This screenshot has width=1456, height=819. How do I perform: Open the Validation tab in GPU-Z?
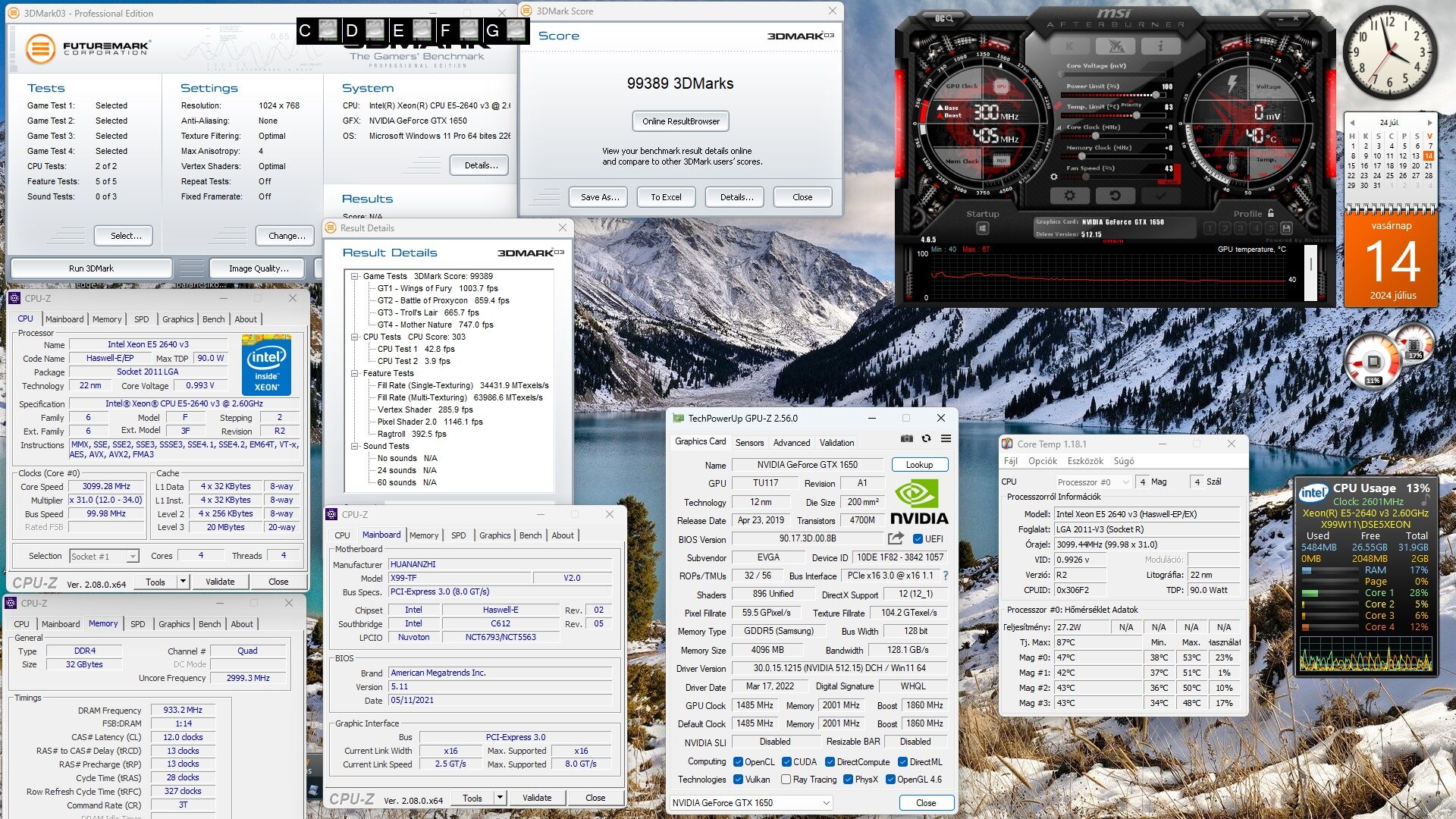click(x=836, y=443)
